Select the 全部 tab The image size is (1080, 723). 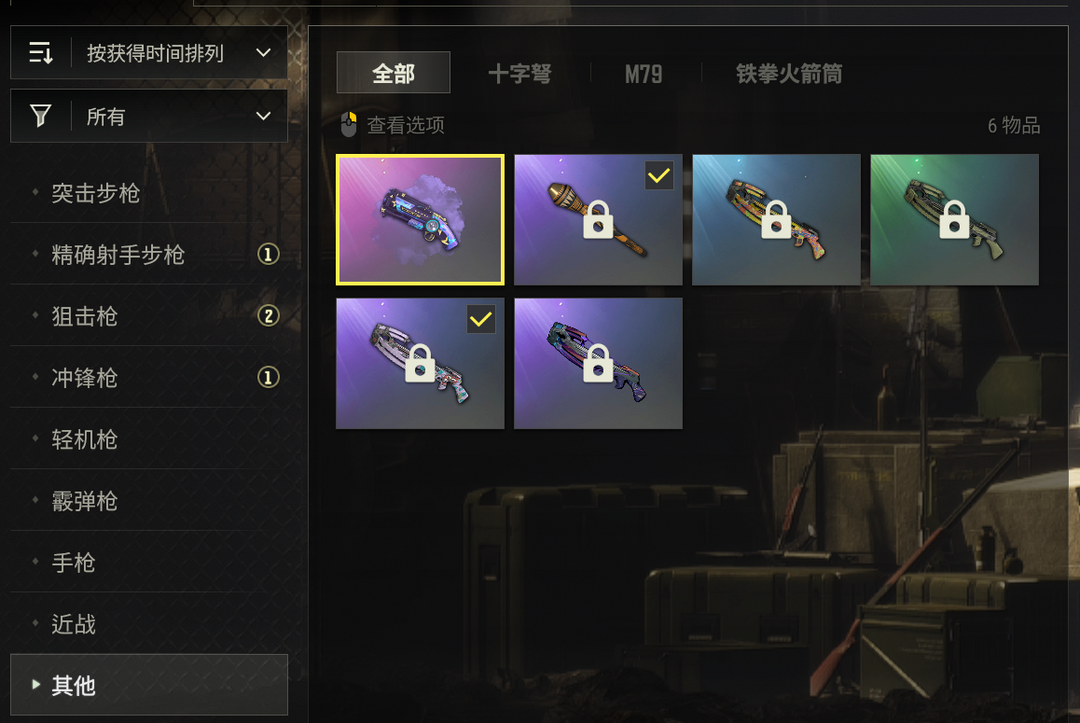click(x=393, y=72)
